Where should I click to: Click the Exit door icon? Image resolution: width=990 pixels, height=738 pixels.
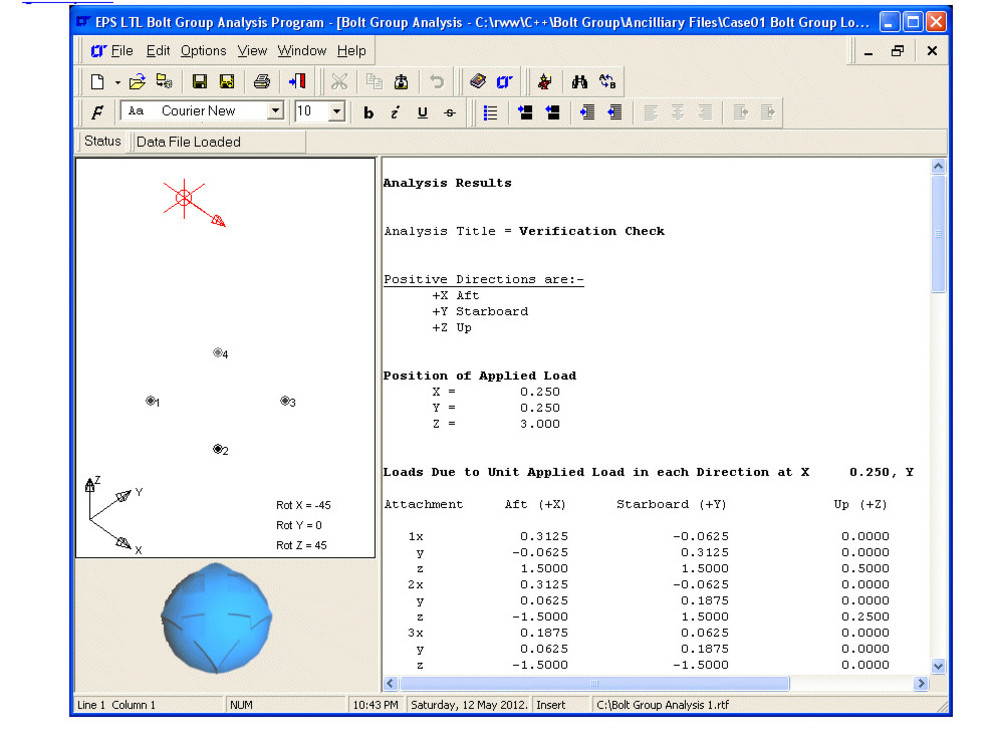[297, 81]
